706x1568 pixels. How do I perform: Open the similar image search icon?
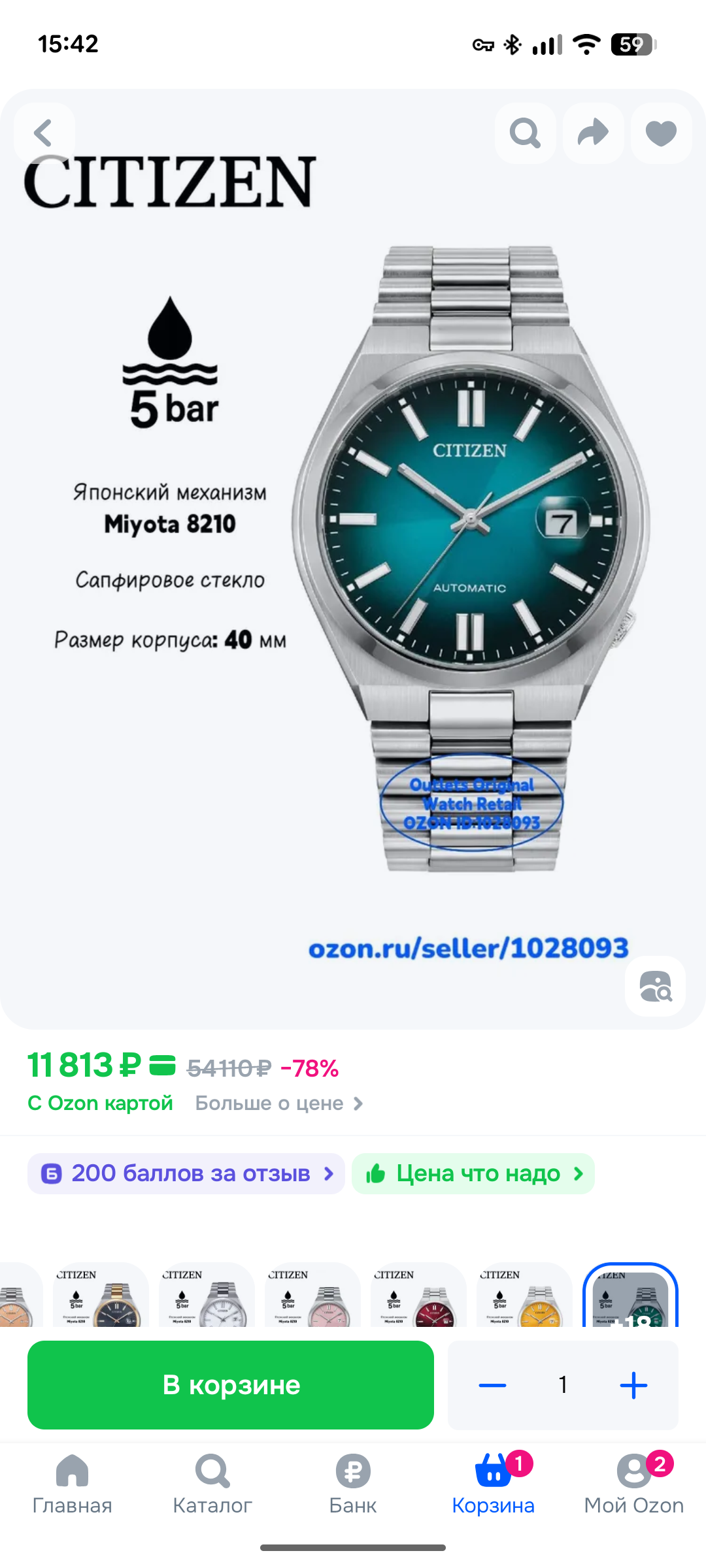[655, 986]
